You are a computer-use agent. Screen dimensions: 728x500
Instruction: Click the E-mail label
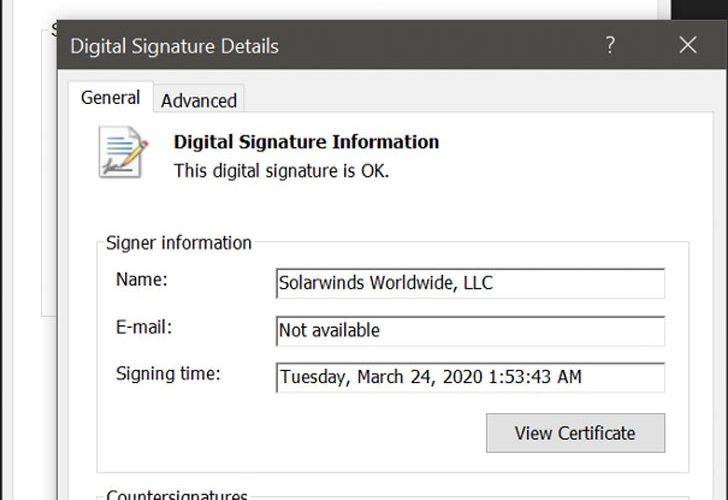tap(145, 327)
